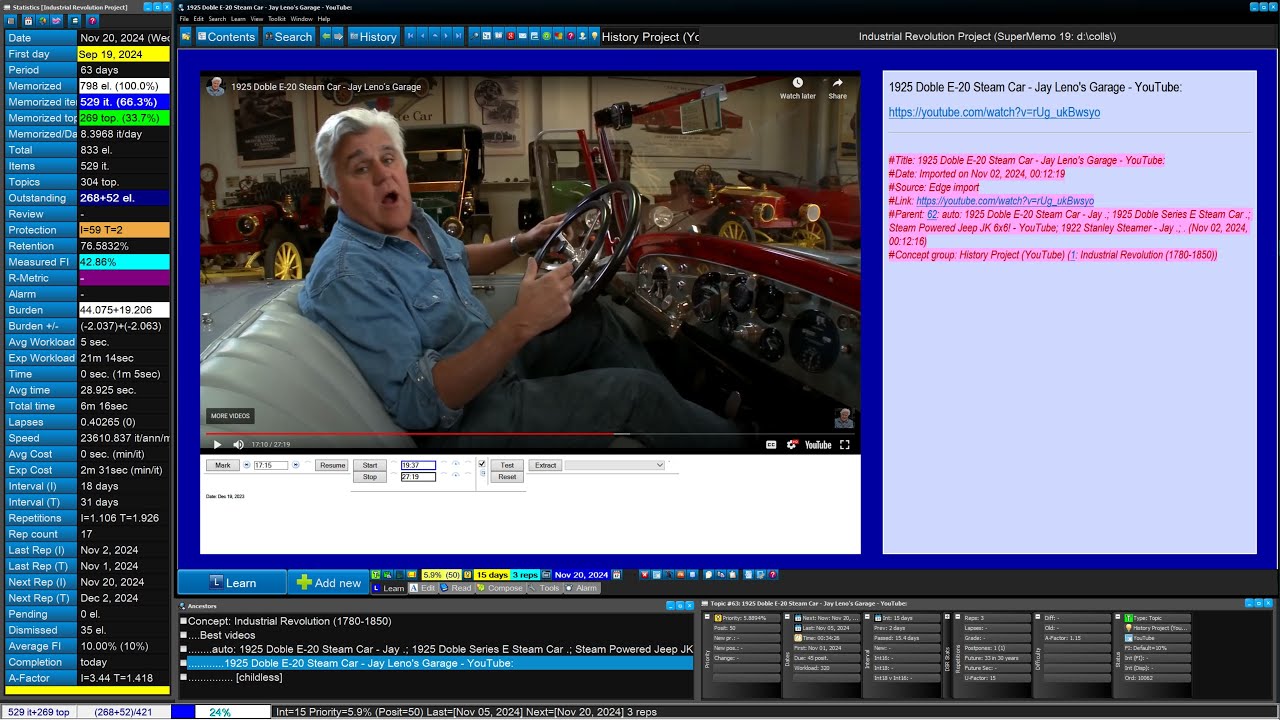Collapse the Dates group in topic panel
Viewport: 1280px width, 720px height.
tap(787, 617)
